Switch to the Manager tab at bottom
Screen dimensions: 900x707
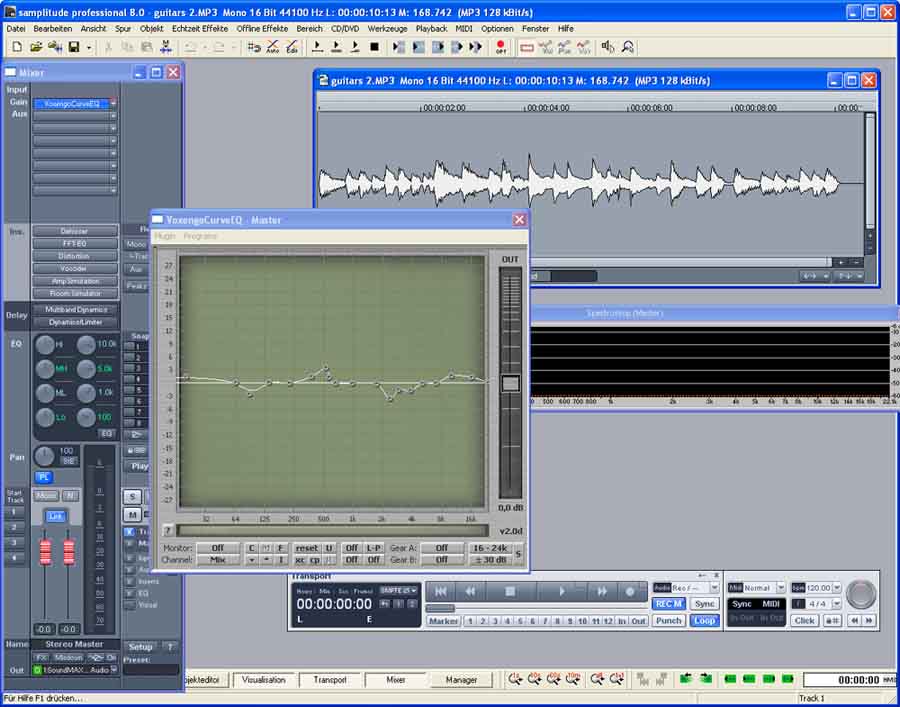point(461,679)
